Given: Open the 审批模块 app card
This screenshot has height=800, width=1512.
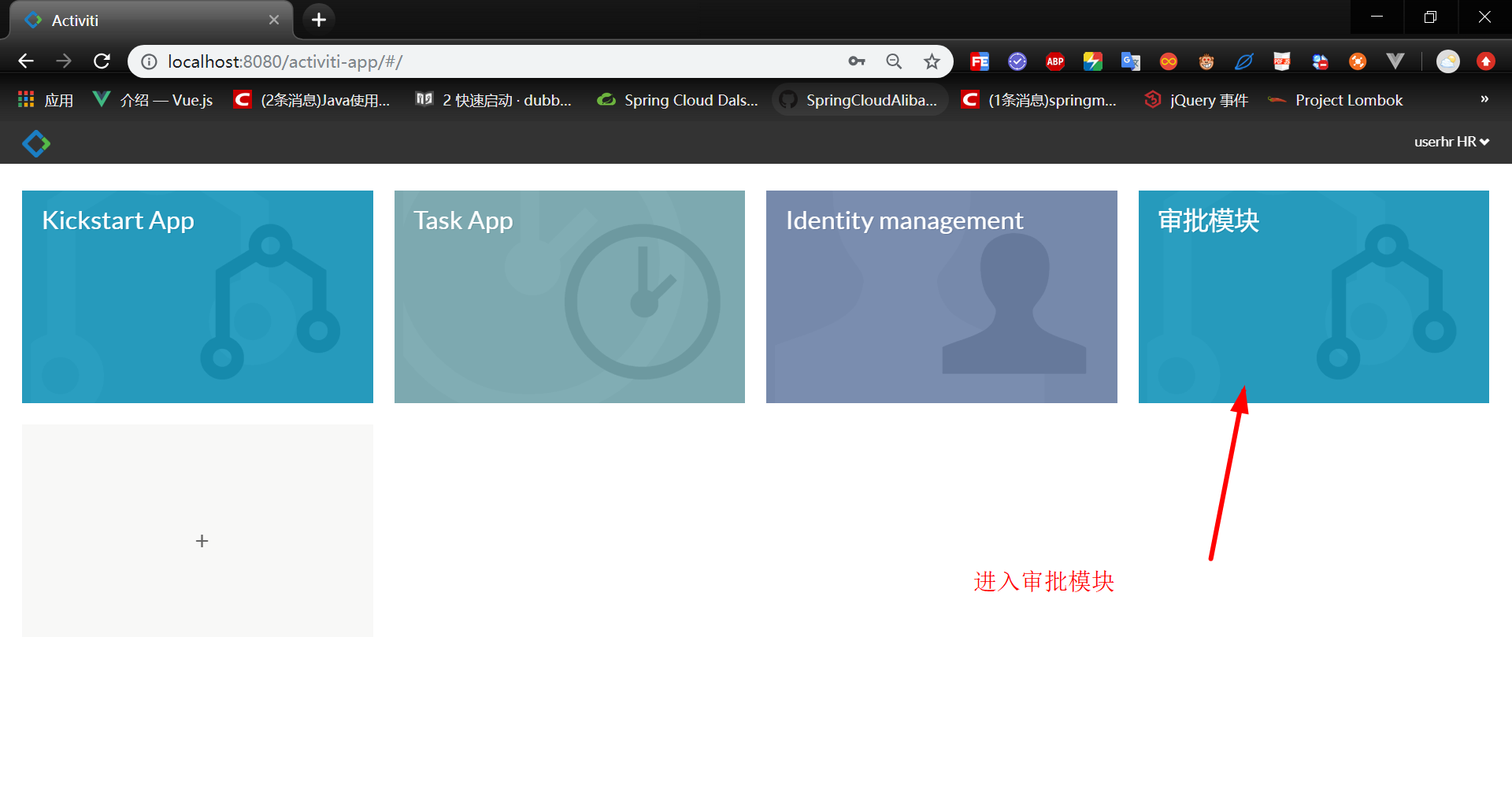Looking at the screenshot, I should pos(1313,297).
